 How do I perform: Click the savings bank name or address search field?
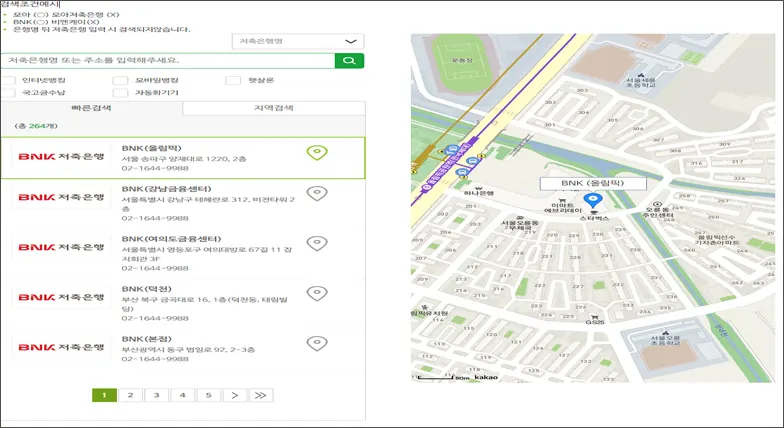pos(168,60)
